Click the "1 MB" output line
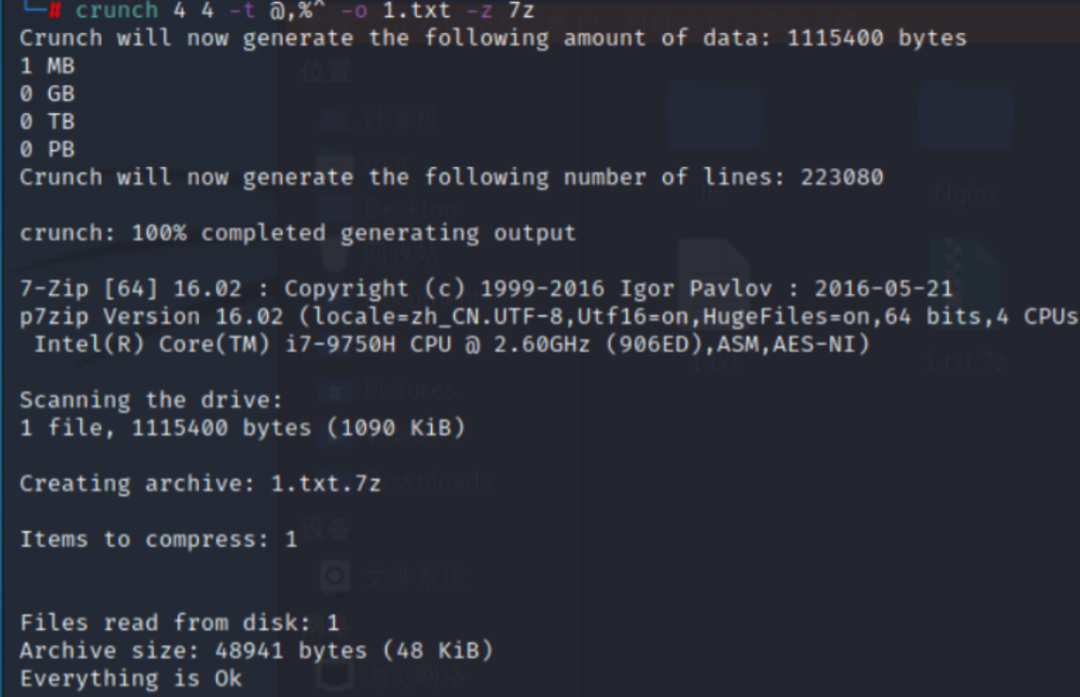 pyautogui.click(x=47, y=66)
